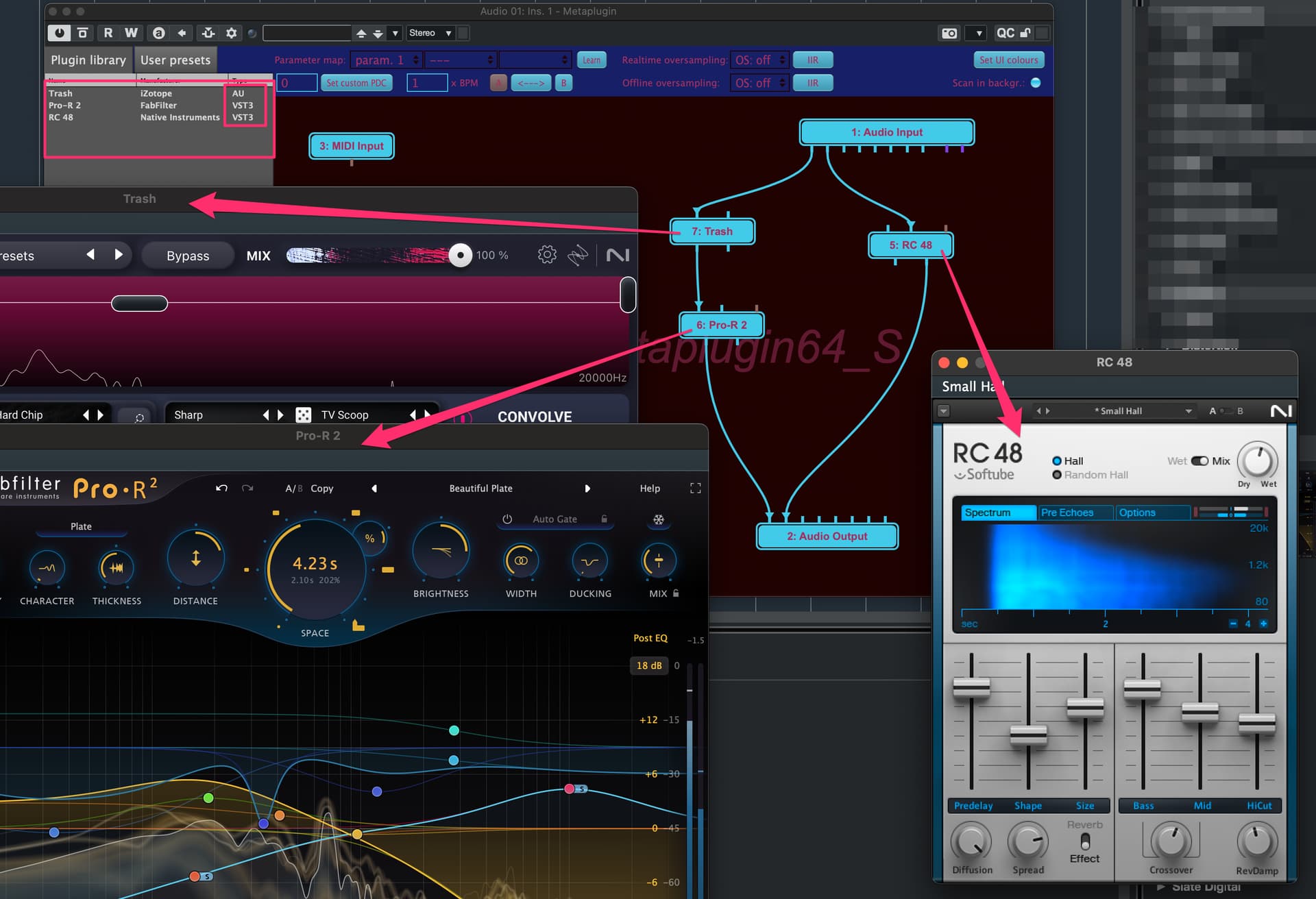Select Trash iZotope row in plugin library
This screenshot has width=1316, height=899.
pos(159,93)
